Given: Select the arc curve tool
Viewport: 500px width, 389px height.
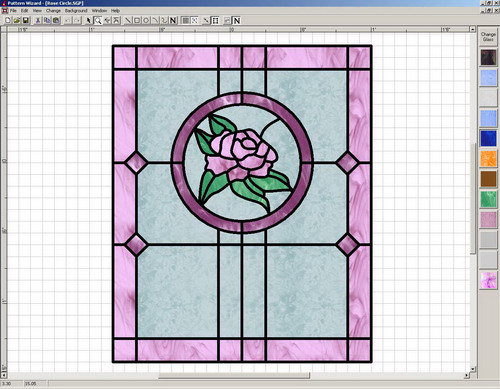Looking at the screenshot, I should 155,21.
